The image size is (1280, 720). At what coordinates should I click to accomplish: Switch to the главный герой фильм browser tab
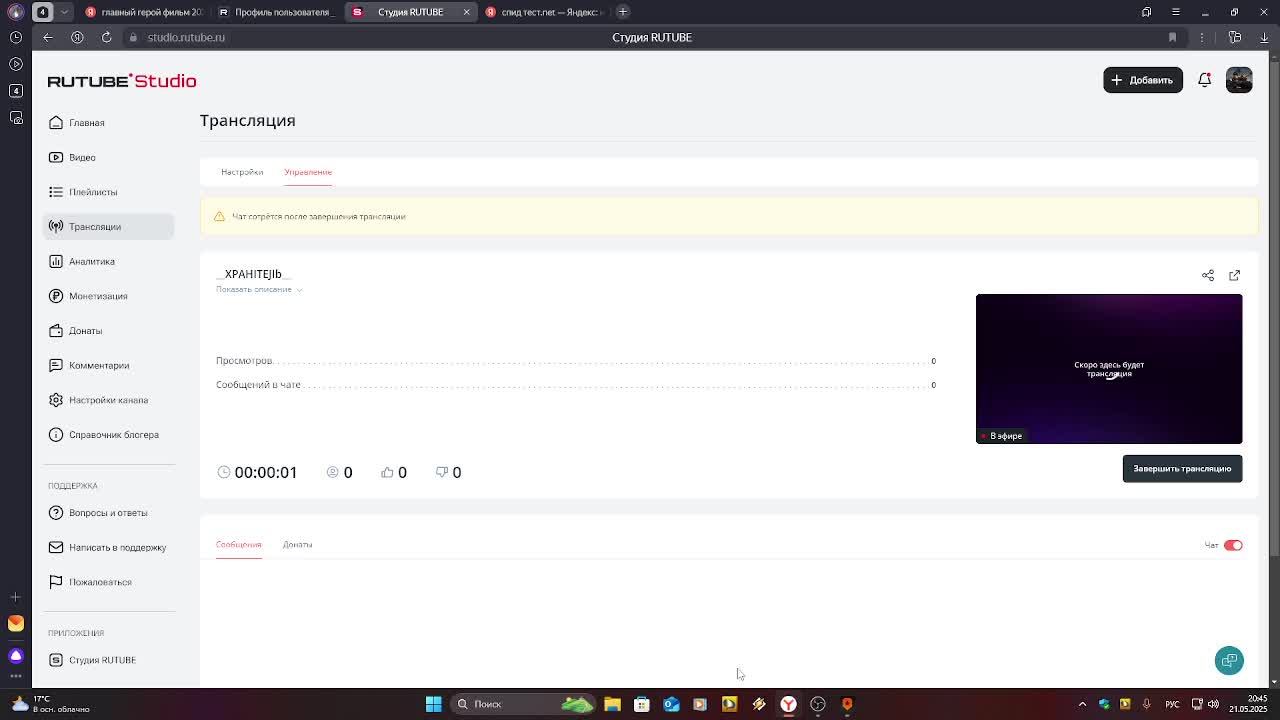(x=143, y=12)
